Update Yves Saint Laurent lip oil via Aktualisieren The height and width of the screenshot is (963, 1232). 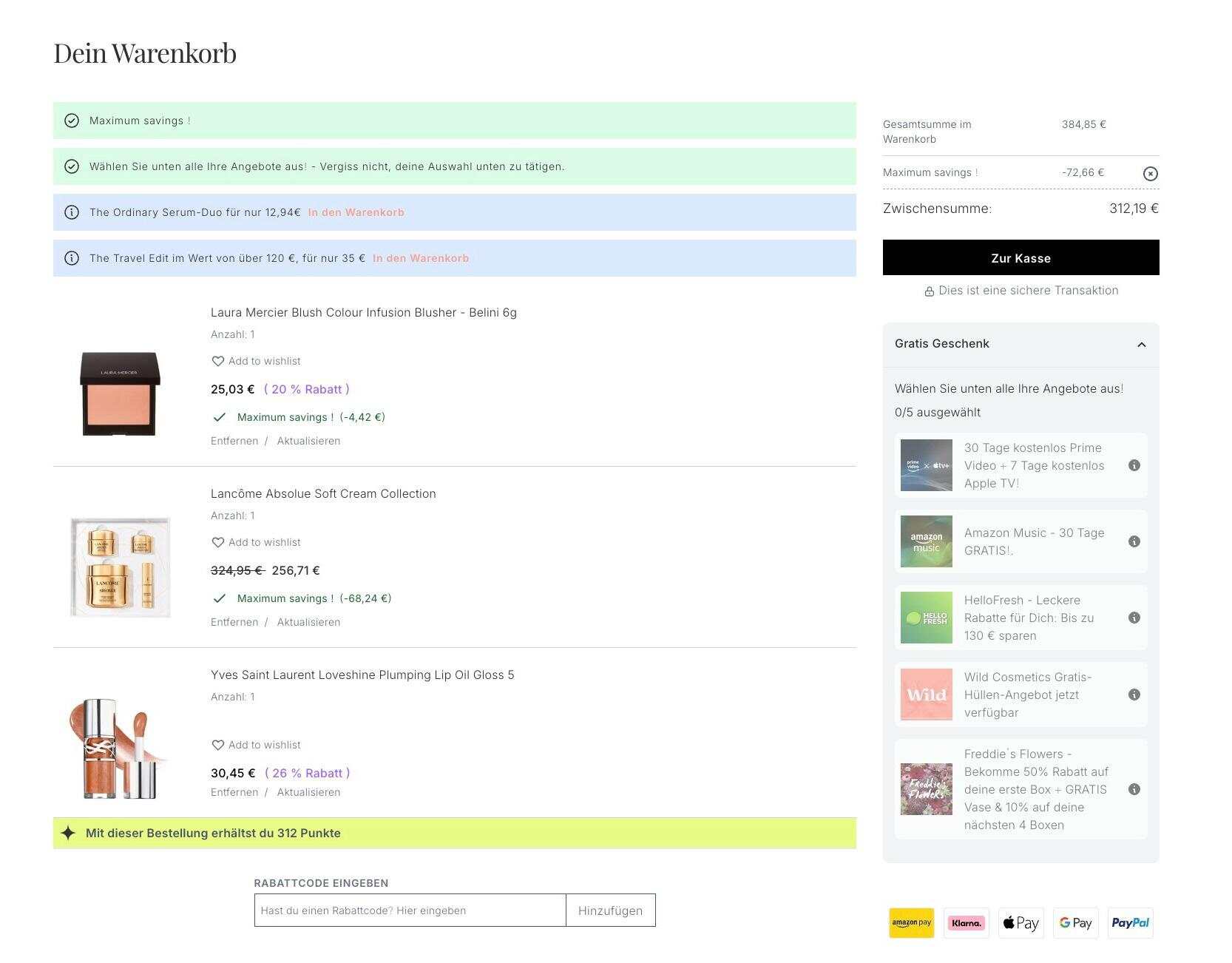[308, 792]
